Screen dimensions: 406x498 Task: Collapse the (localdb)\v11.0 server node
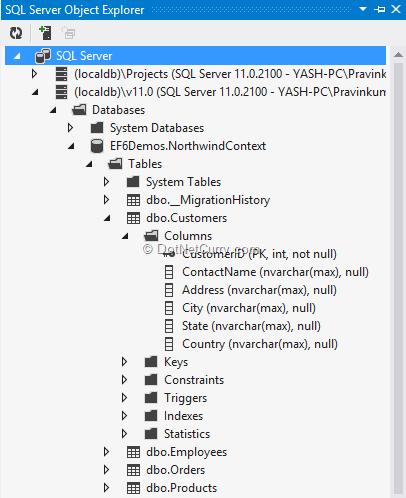[x=35, y=92]
